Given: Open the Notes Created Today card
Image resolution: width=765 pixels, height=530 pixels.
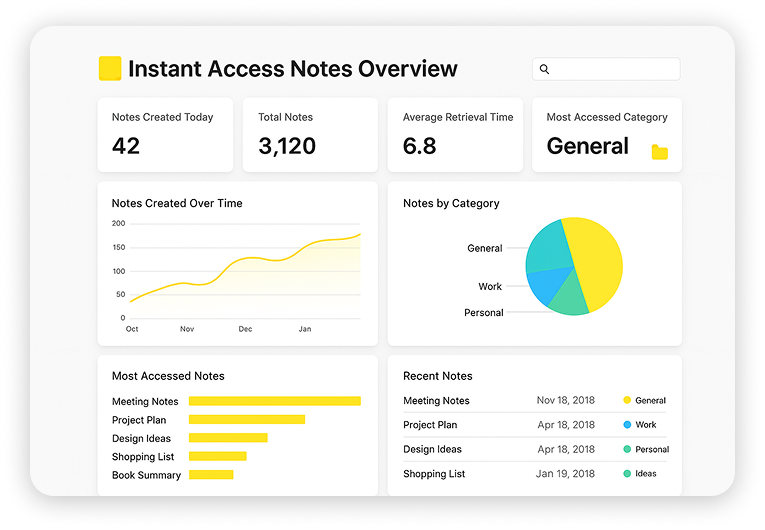Looking at the screenshot, I should 165,134.
